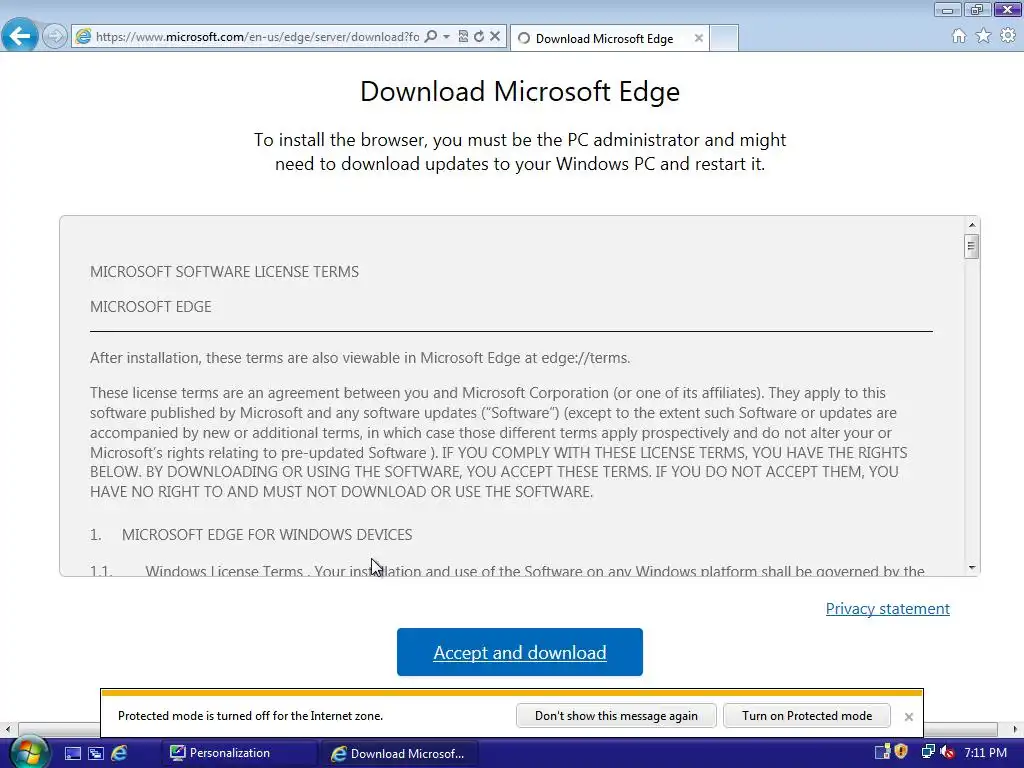
Task: Open the Home page icon
Action: point(959,36)
